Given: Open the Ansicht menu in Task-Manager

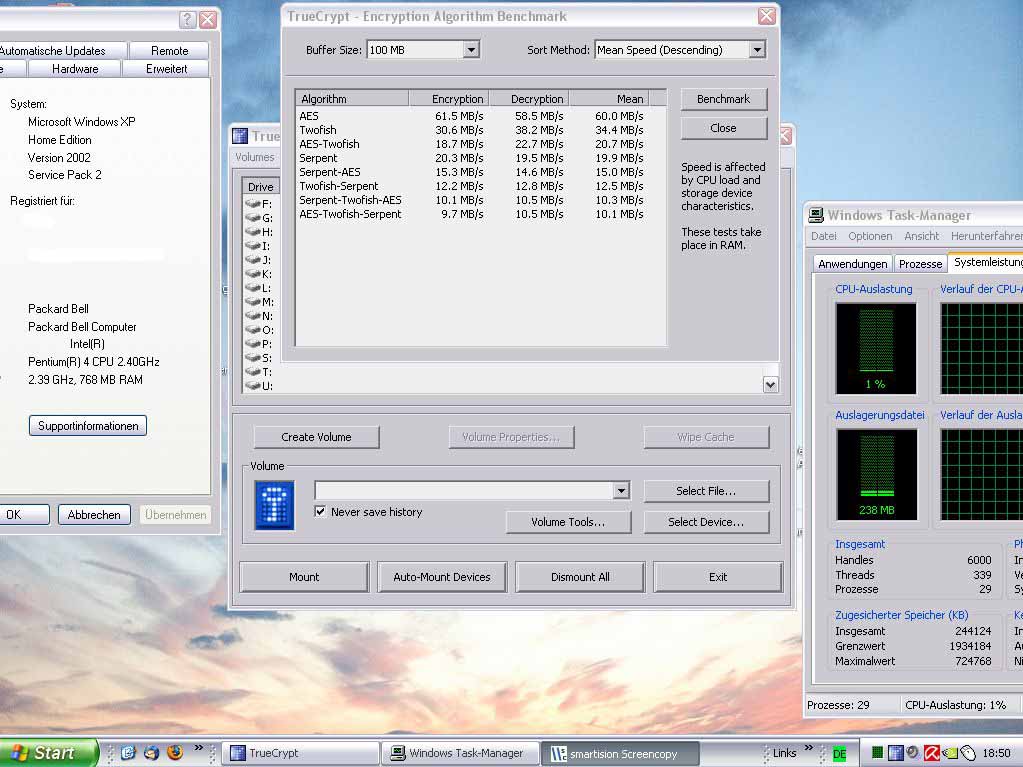Looking at the screenshot, I should coord(921,236).
